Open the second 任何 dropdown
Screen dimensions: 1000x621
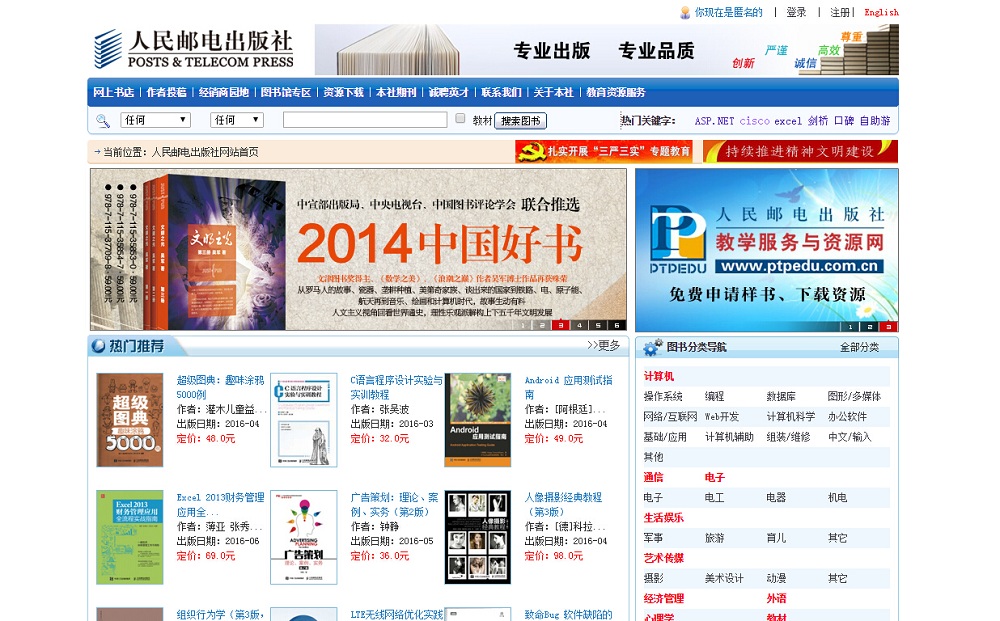(237, 120)
